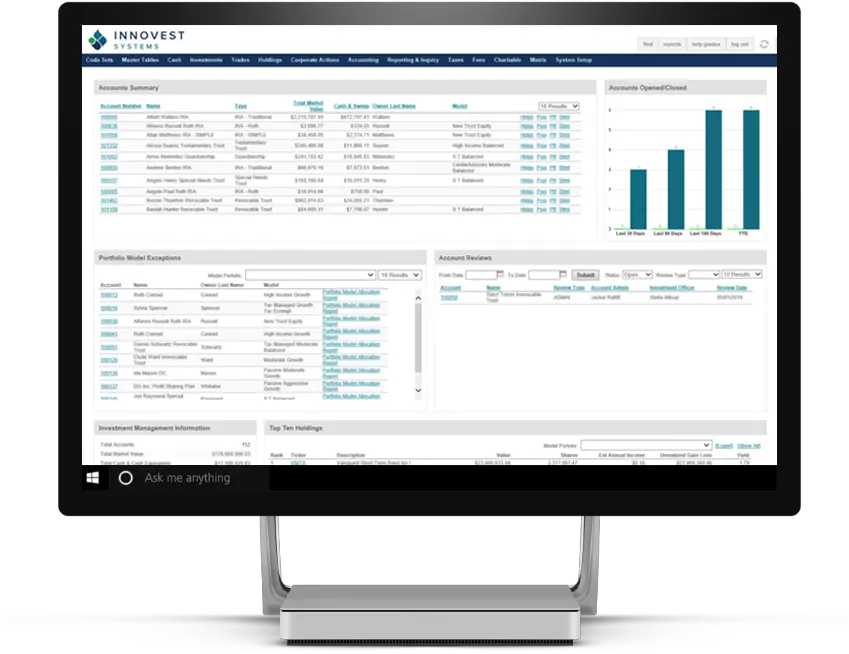Open Model Portfolio dropdown in Top Ten Holdings
849x654 pixels.
pyautogui.click(x=646, y=445)
